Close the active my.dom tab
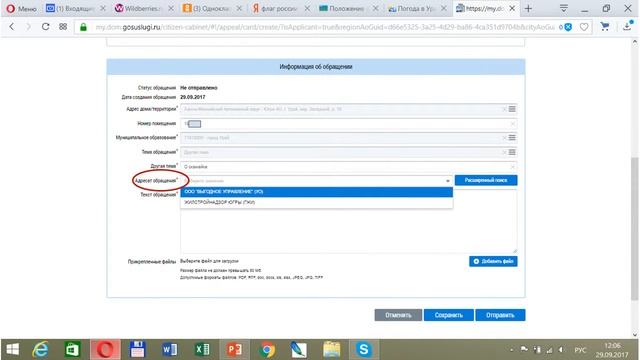The width and height of the screenshot is (640, 360). [x=512, y=8]
